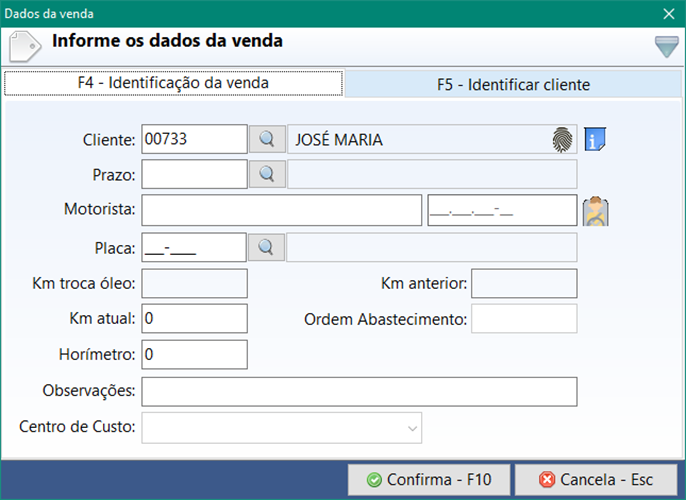
Task: Close the Dados da venda window
Action: (x=668, y=14)
